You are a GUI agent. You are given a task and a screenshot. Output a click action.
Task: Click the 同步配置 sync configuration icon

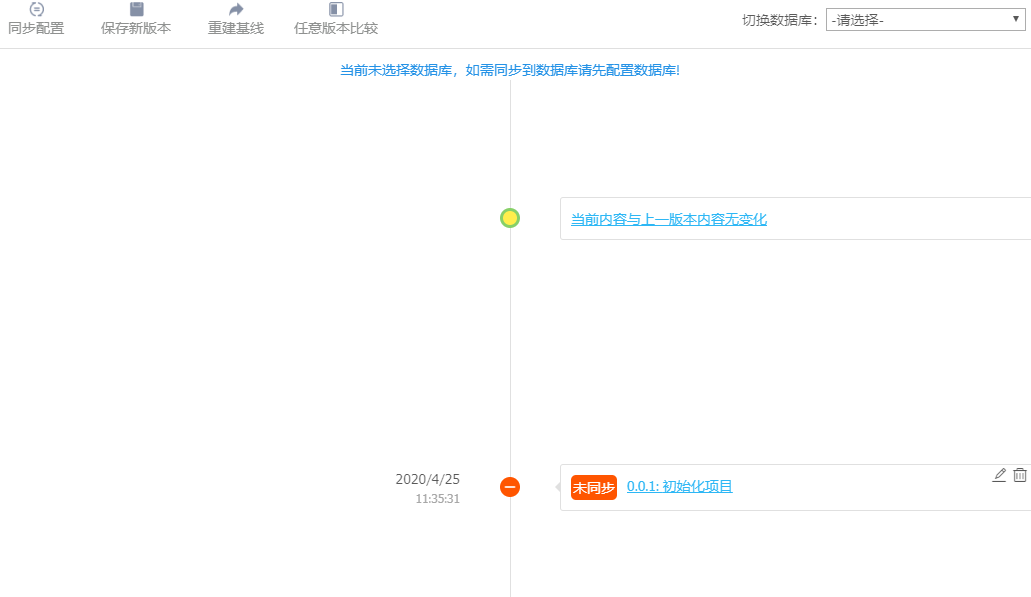36,19
